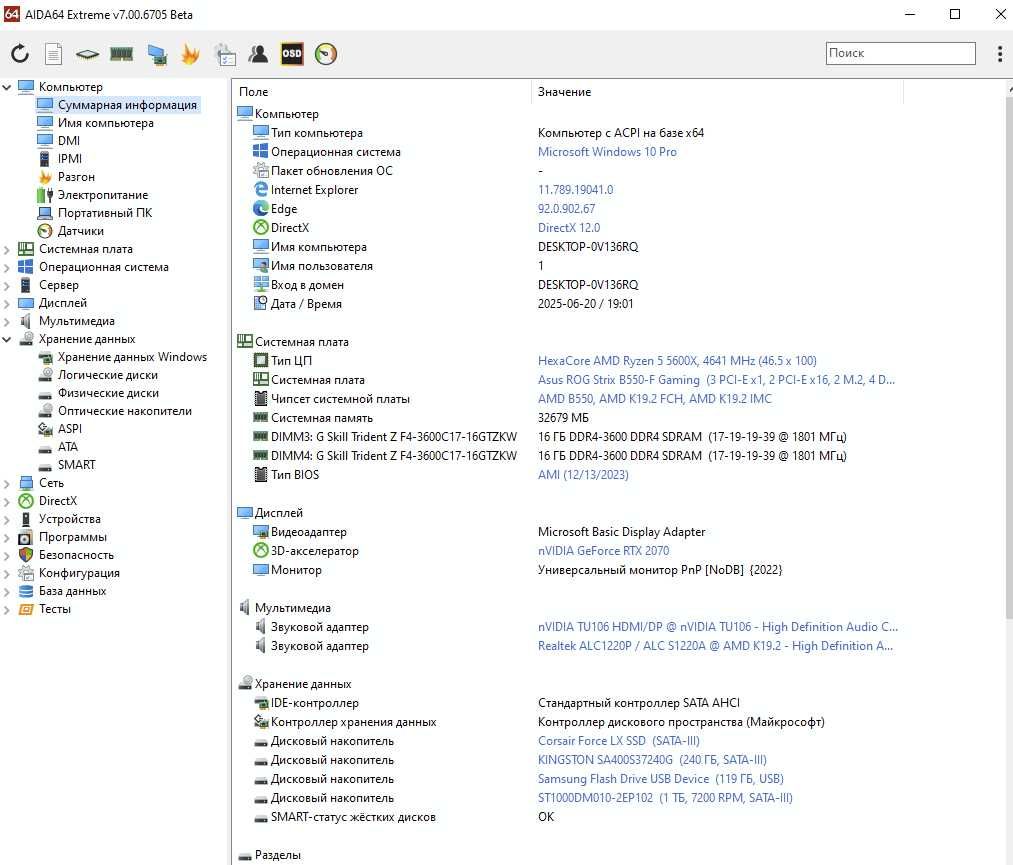This screenshot has height=865, width=1013.
Task: Collapse the Компьютер tree node
Action: coord(7,87)
